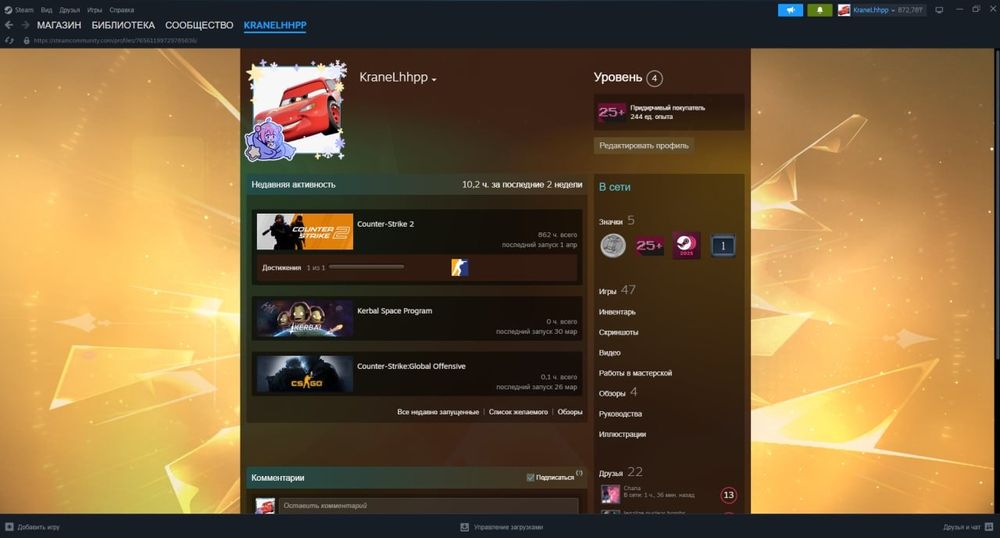Click your avatar beside the comment box

(x=265, y=506)
